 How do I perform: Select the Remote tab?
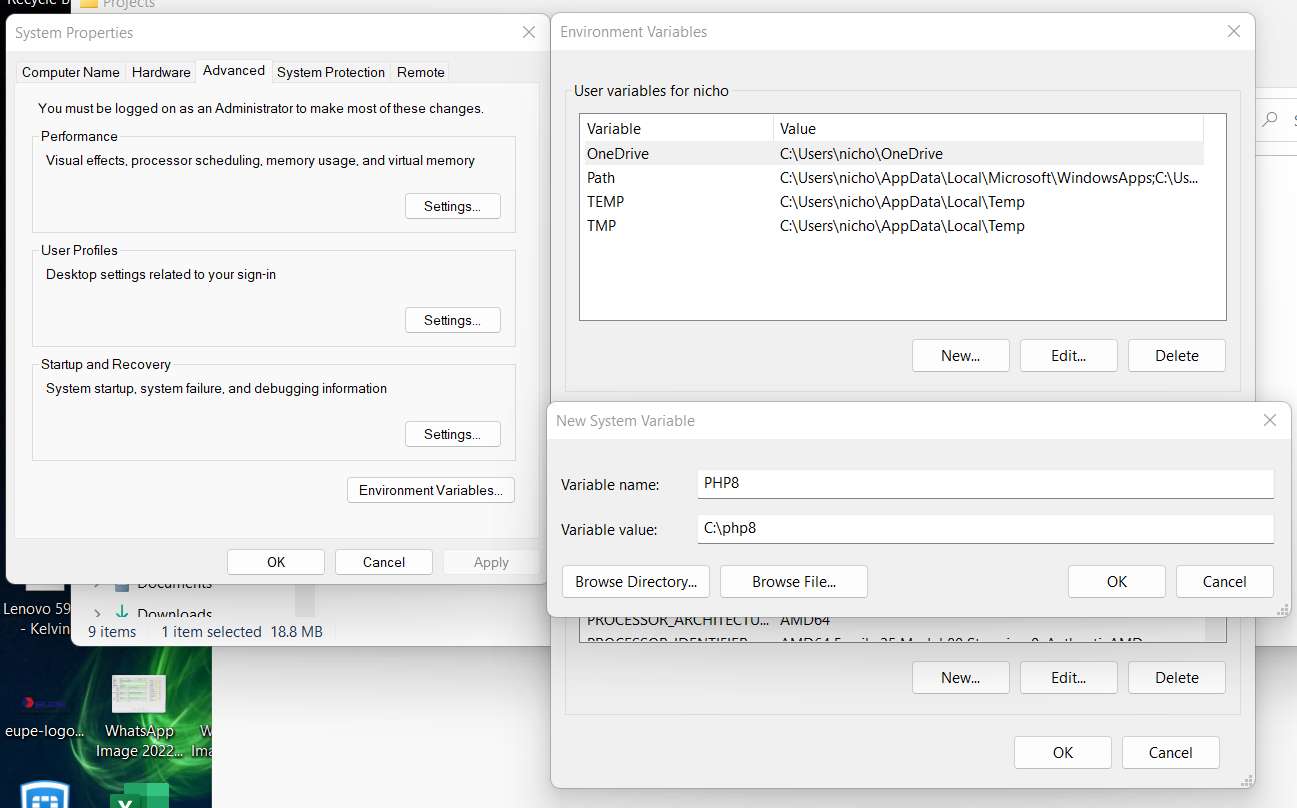(x=420, y=72)
